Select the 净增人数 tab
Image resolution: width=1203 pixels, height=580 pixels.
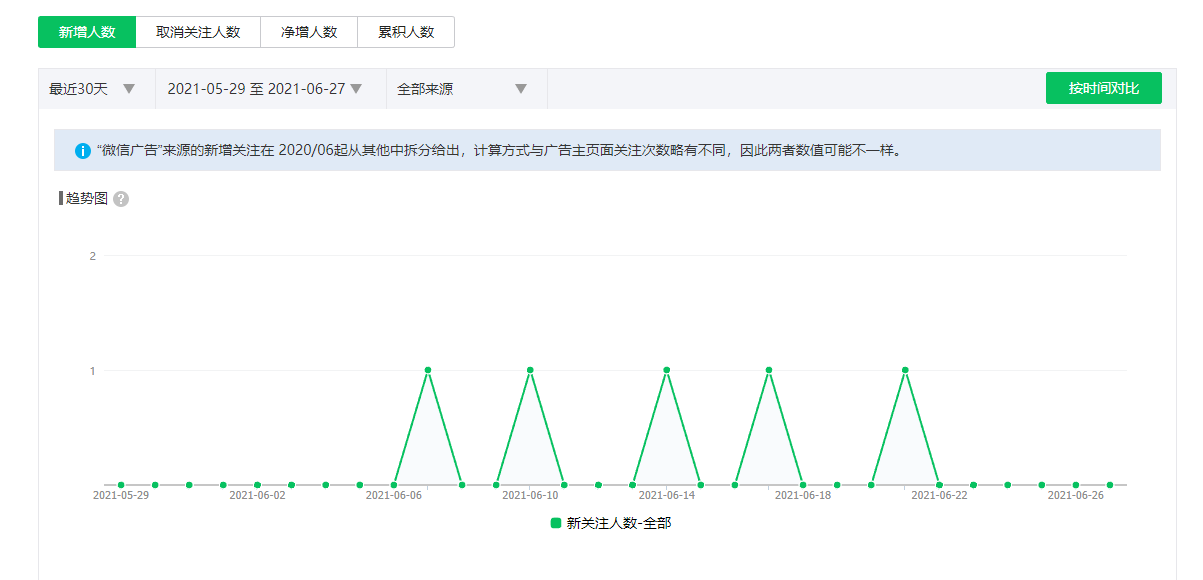(309, 32)
